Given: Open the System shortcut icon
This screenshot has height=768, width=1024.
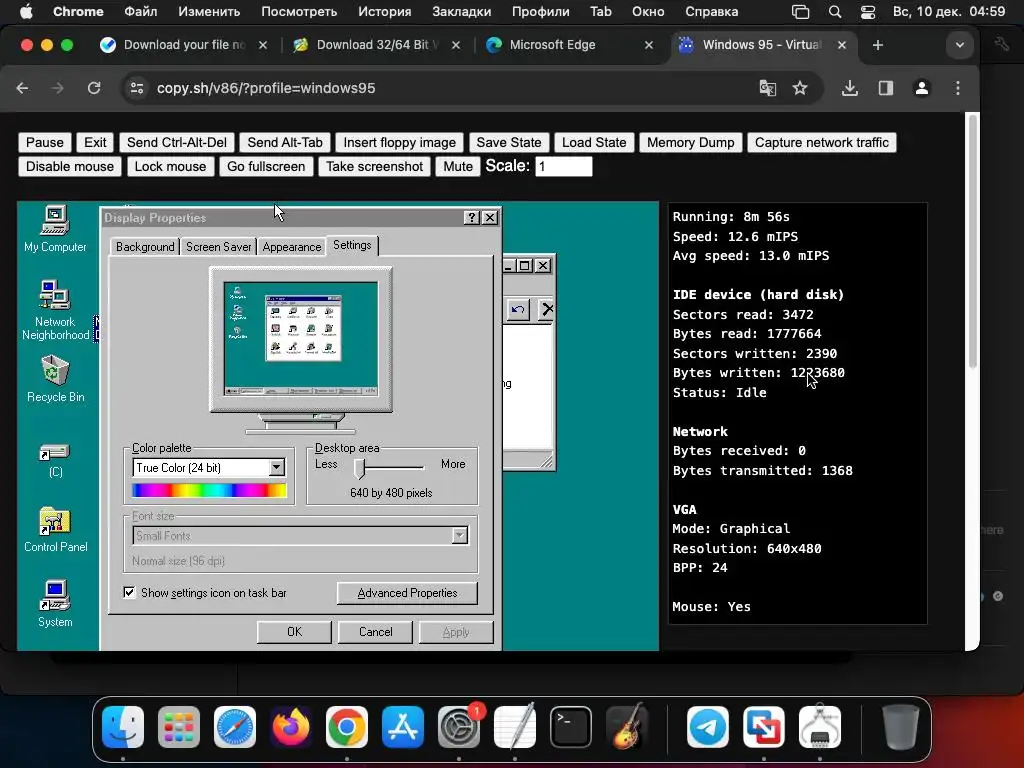Looking at the screenshot, I should [55, 603].
